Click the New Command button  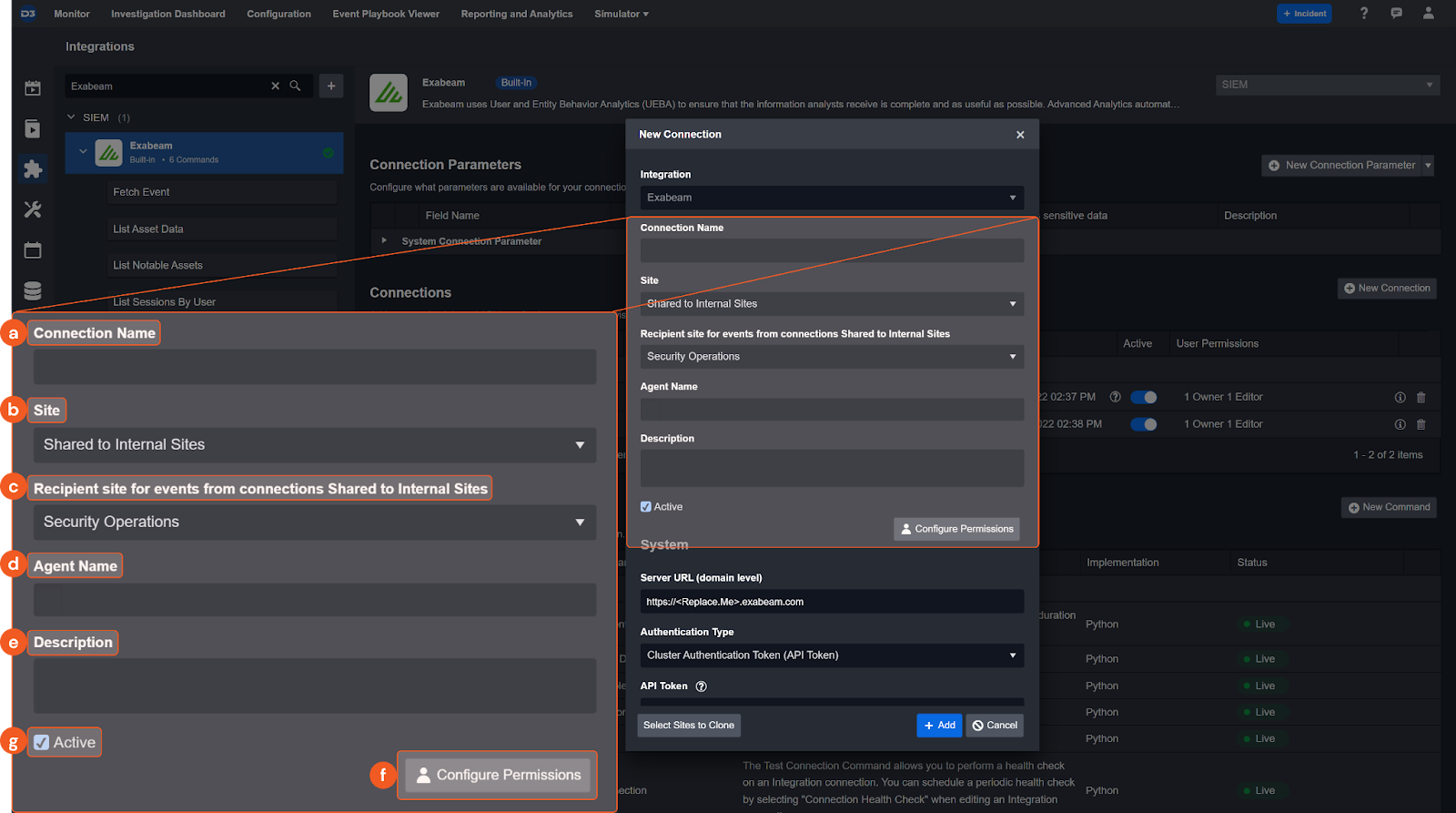(x=1389, y=507)
